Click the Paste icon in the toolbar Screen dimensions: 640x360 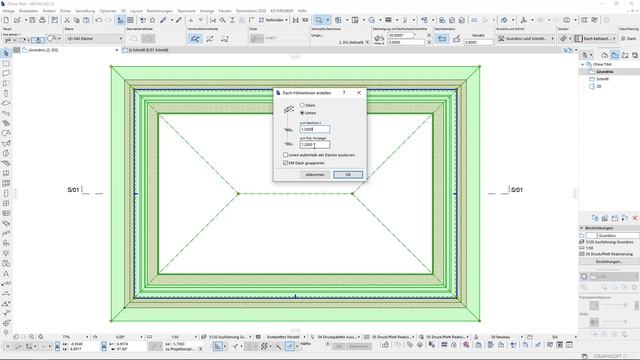[86, 20]
